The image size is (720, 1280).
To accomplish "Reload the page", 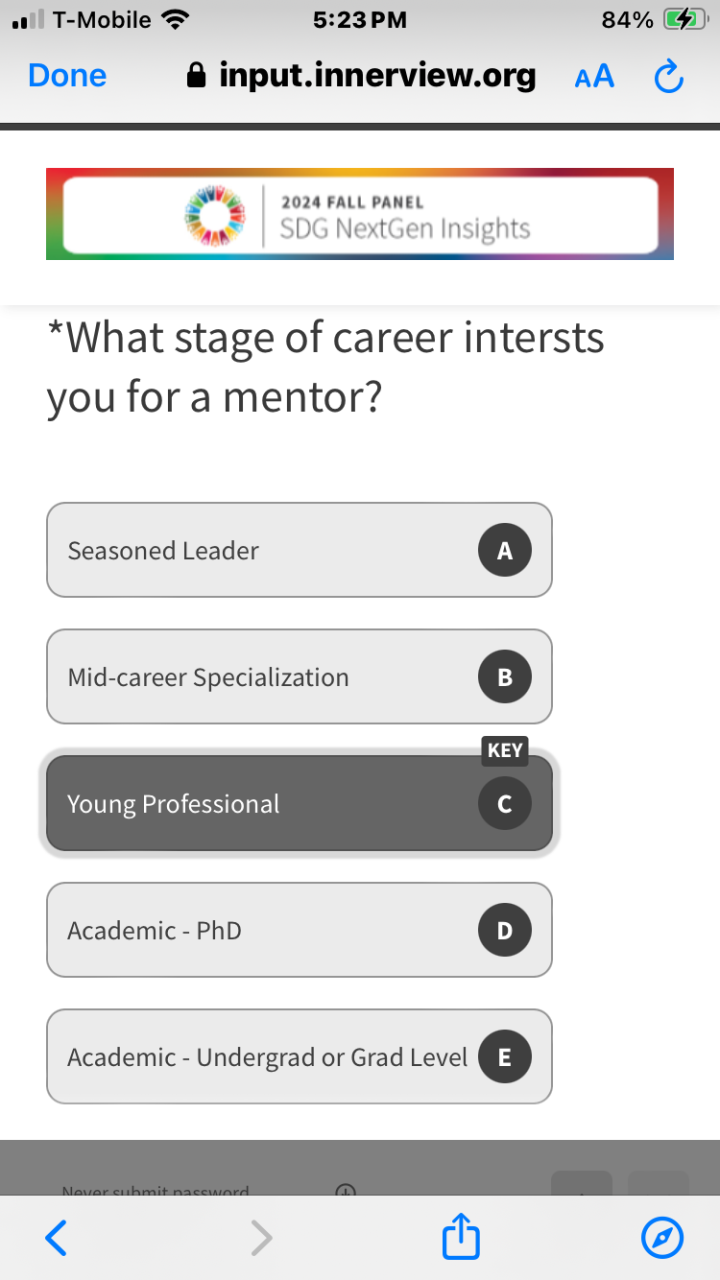I will 668,76.
